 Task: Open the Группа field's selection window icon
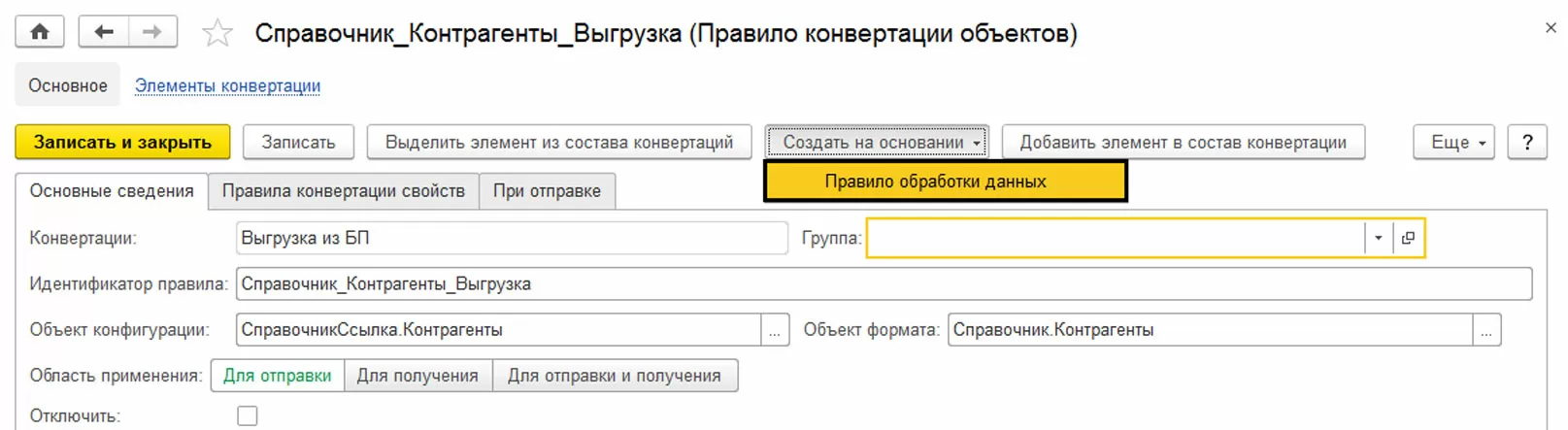pyautogui.click(x=1408, y=238)
